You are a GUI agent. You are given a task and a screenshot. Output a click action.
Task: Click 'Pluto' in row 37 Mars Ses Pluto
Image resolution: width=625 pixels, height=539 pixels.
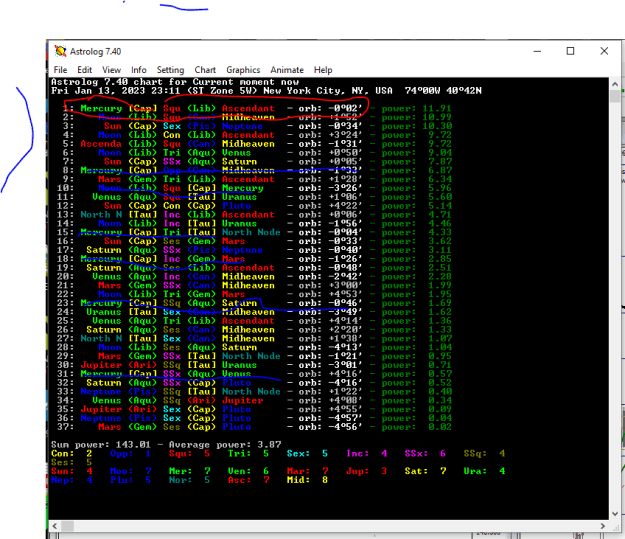[236, 427]
